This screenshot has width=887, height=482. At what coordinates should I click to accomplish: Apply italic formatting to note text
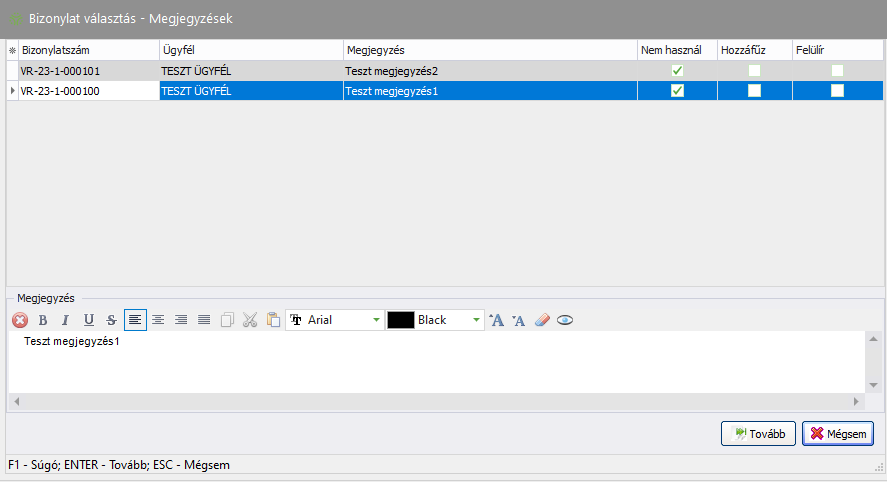(65, 320)
